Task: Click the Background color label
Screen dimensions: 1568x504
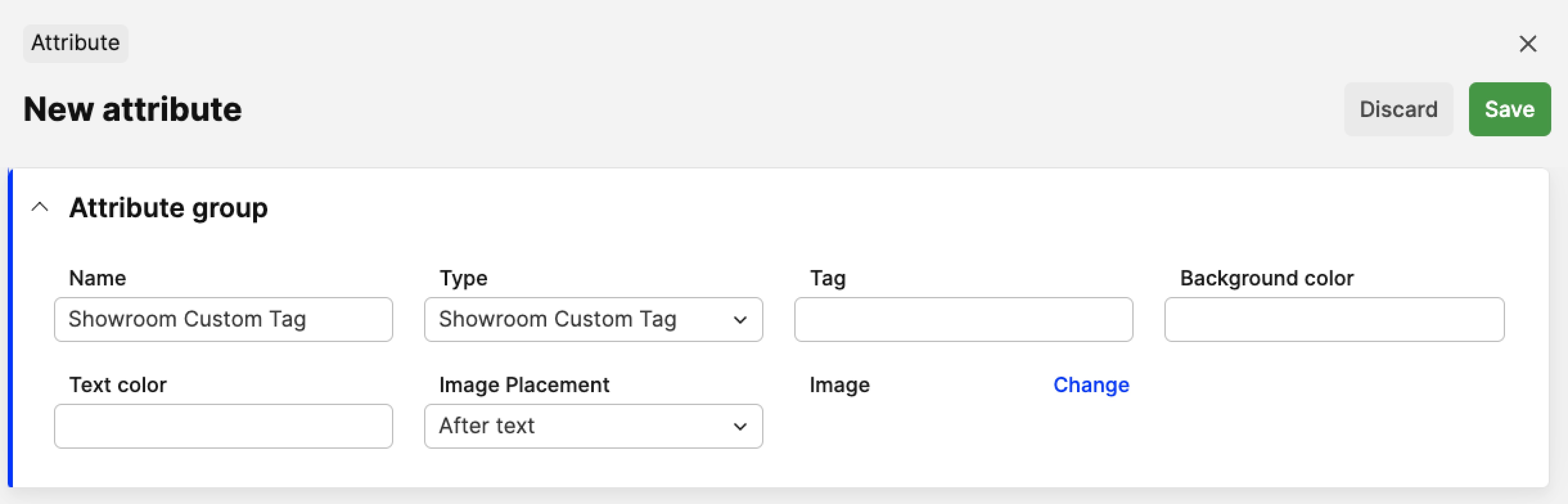Action: click(1266, 278)
